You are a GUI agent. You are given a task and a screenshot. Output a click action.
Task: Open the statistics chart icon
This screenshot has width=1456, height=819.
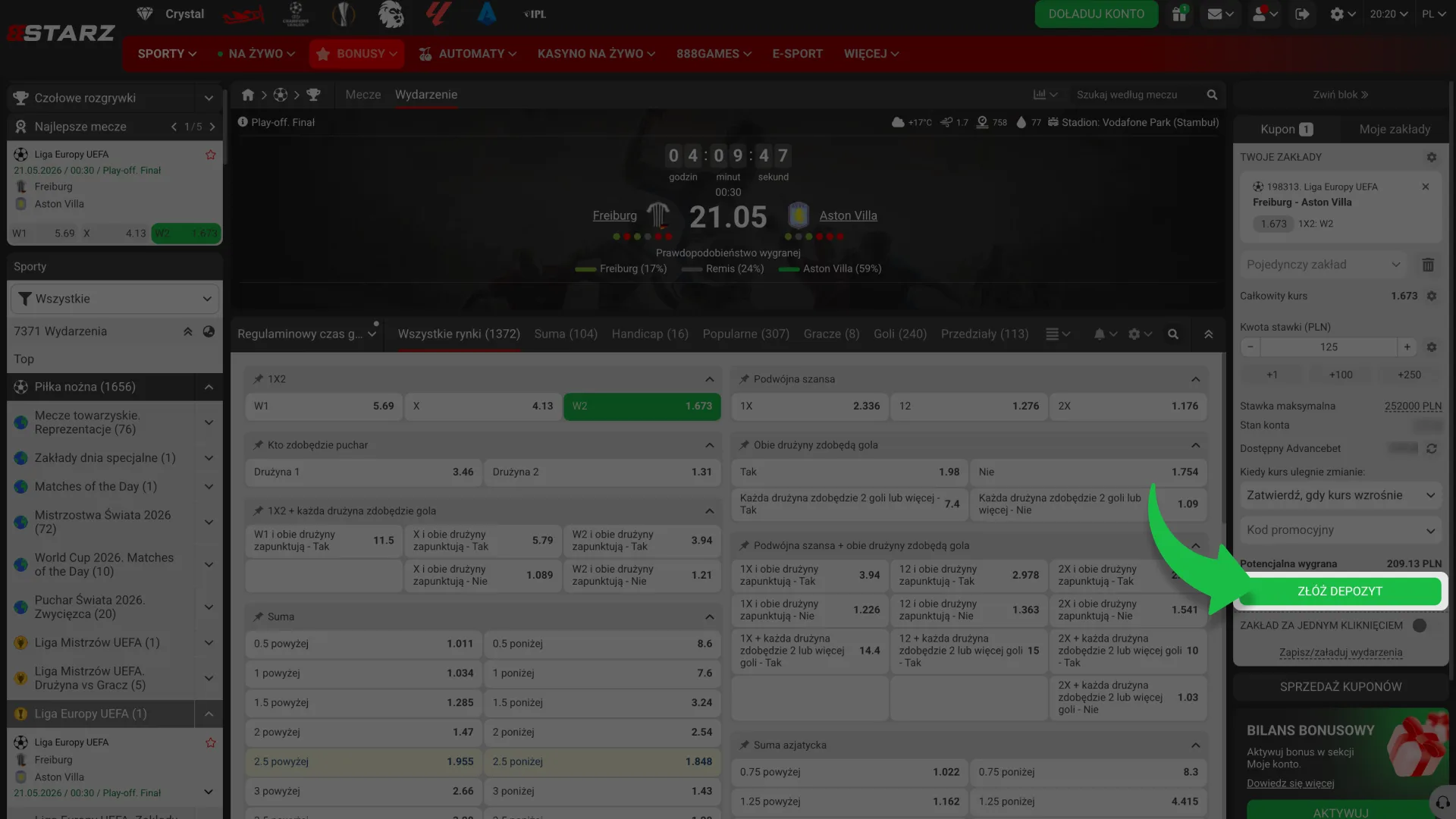pos(1040,95)
